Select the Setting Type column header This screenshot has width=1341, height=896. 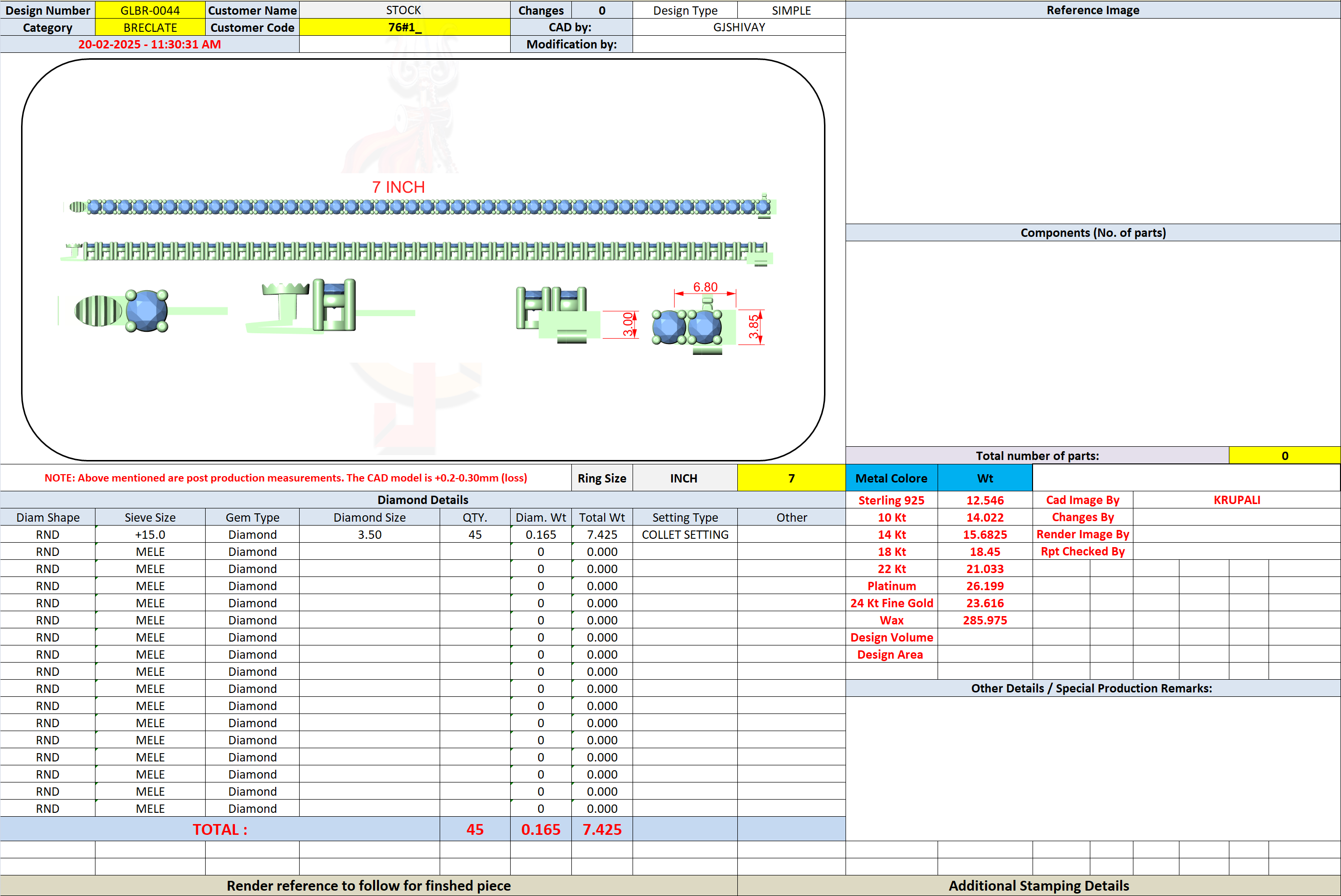[x=685, y=517]
